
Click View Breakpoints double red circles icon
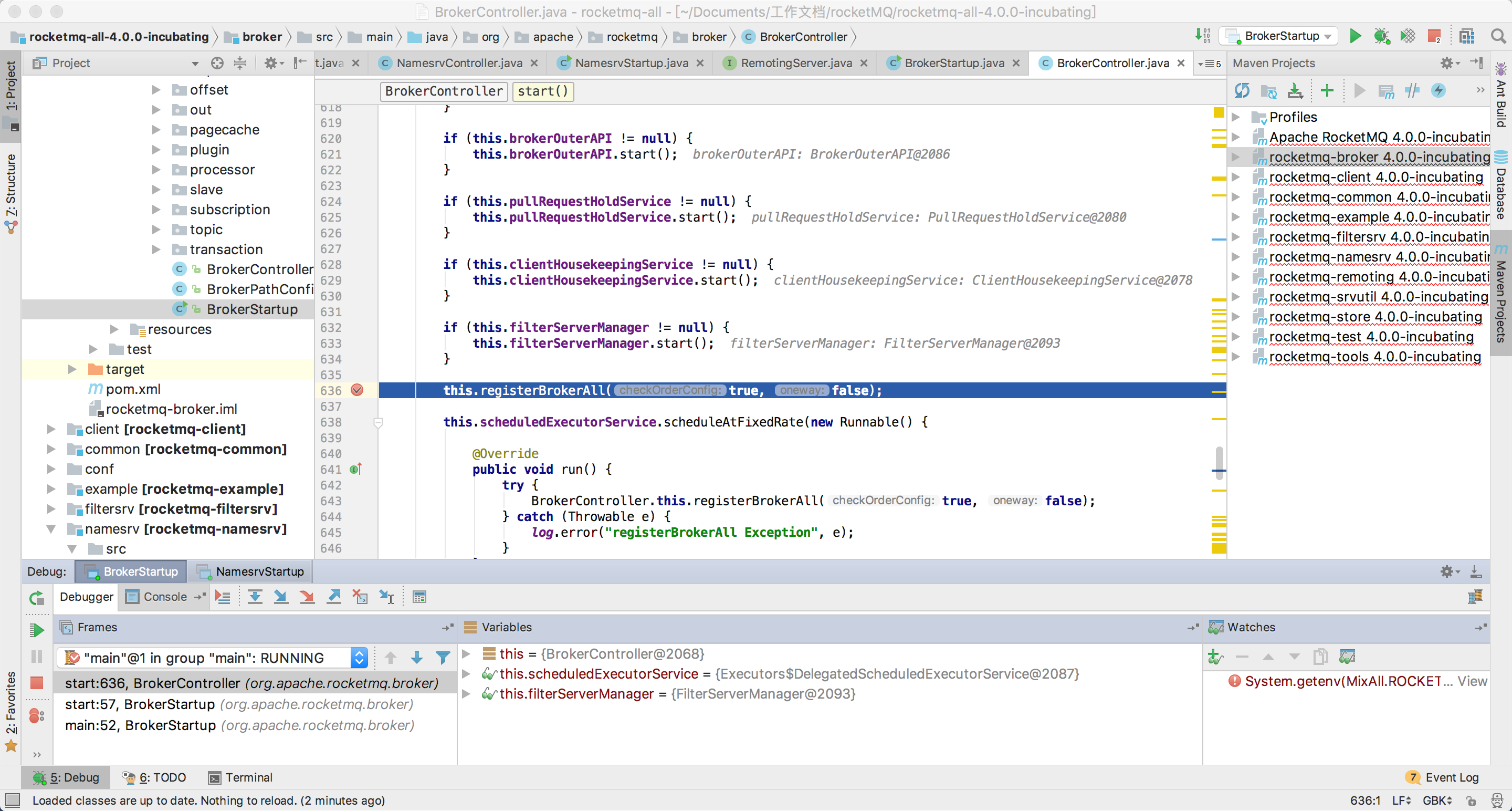tap(36, 715)
